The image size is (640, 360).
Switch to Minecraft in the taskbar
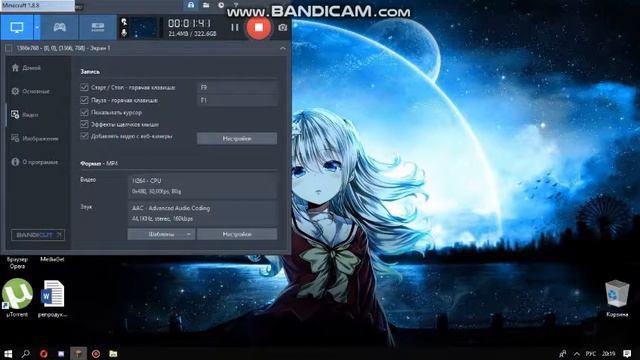click(x=78, y=353)
